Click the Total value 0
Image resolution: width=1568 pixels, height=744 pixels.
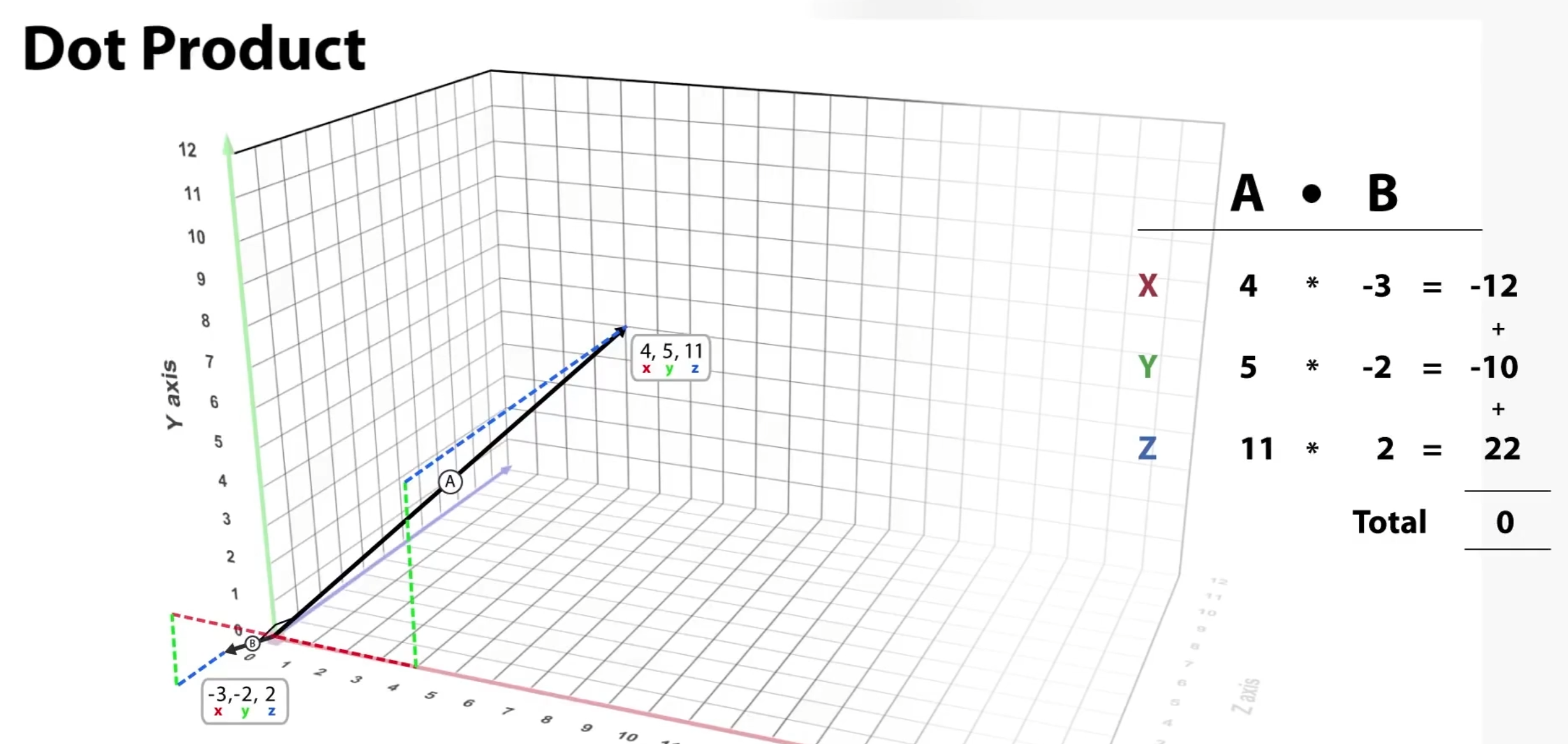coord(1505,522)
